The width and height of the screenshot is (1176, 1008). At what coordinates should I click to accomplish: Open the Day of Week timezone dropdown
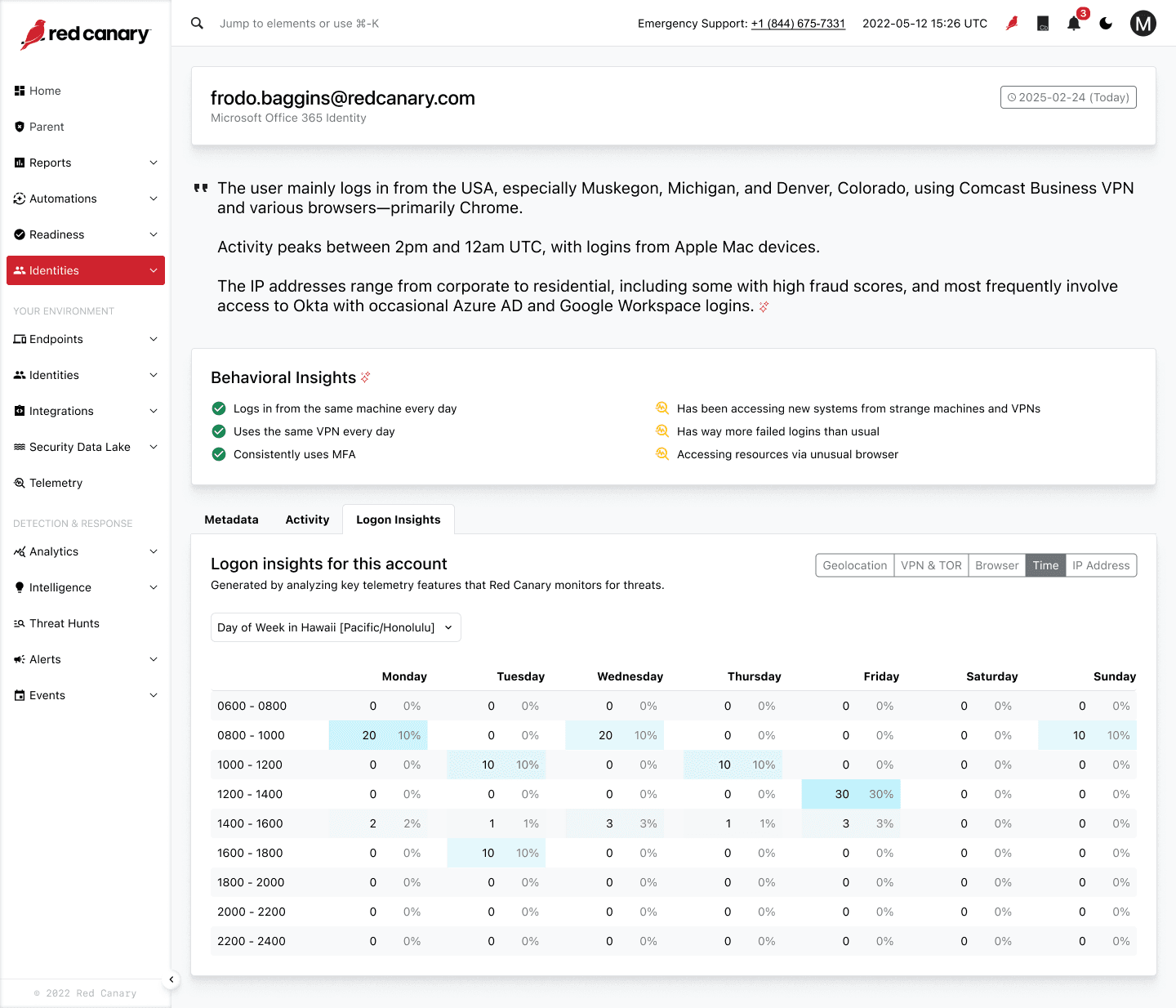(336, 627)
